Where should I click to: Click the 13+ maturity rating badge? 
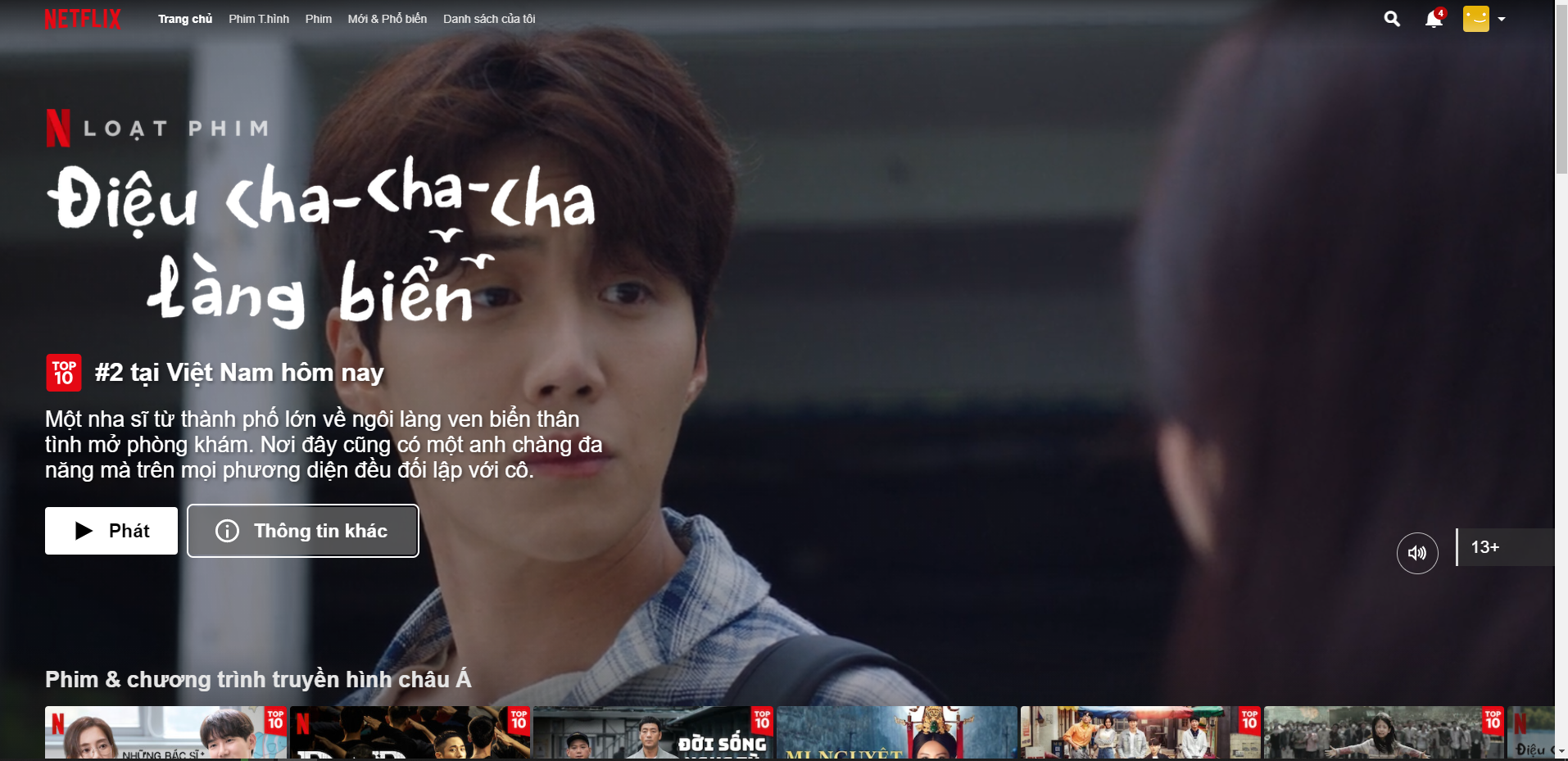[x=1505, y=547]
